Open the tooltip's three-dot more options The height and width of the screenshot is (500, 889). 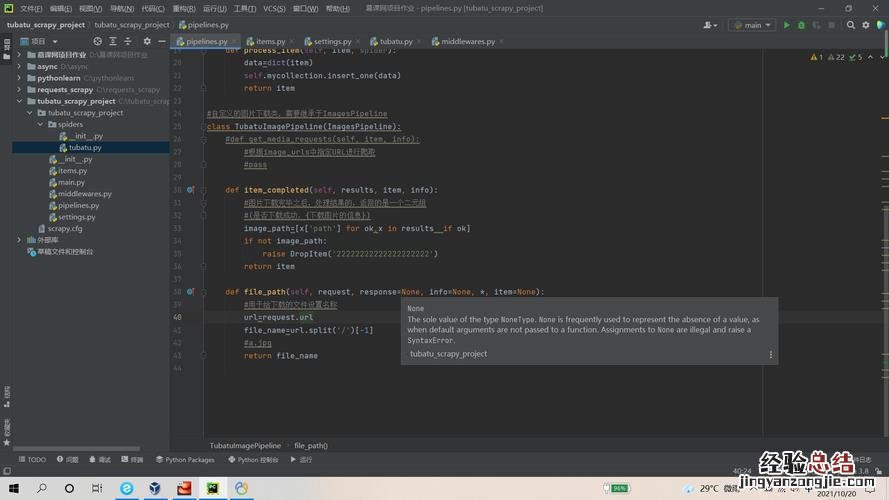770,354
